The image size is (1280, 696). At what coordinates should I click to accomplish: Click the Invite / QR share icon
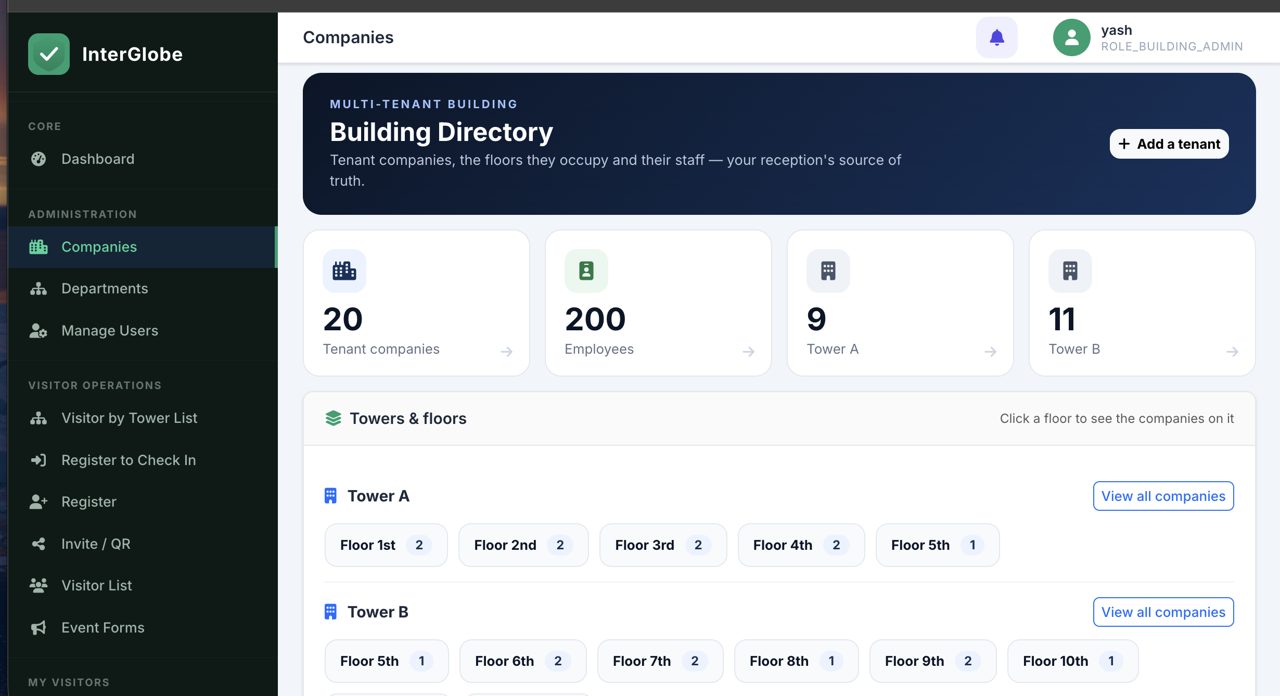[x=39, y=544]
